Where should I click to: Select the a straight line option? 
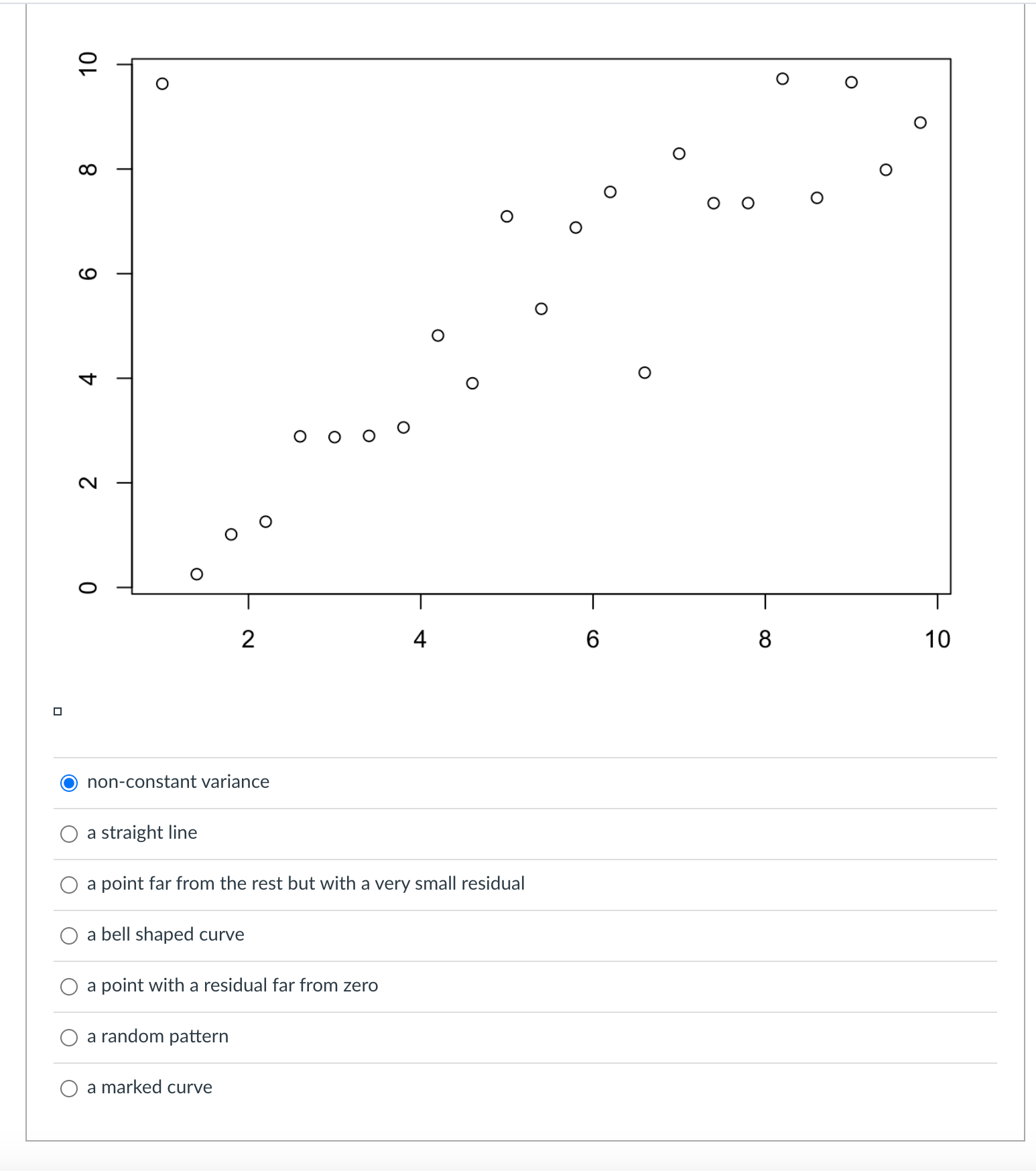click(x=69, y=834)
